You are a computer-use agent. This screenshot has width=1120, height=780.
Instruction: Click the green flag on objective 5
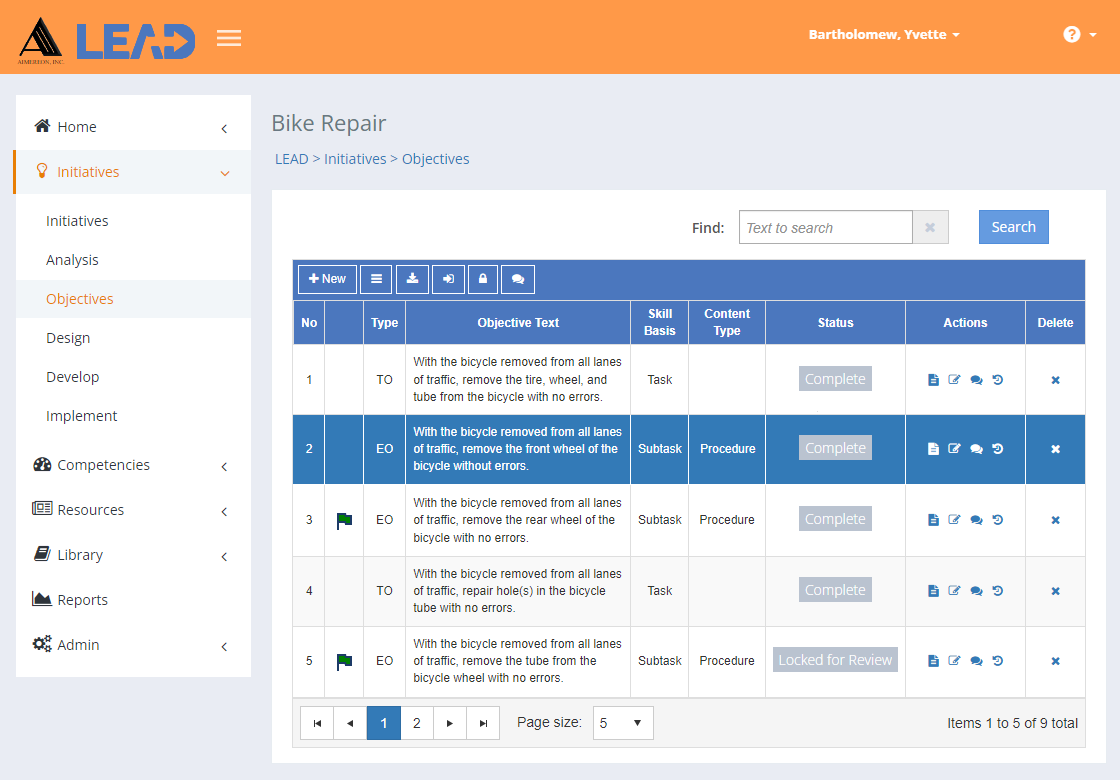(344, 661)
